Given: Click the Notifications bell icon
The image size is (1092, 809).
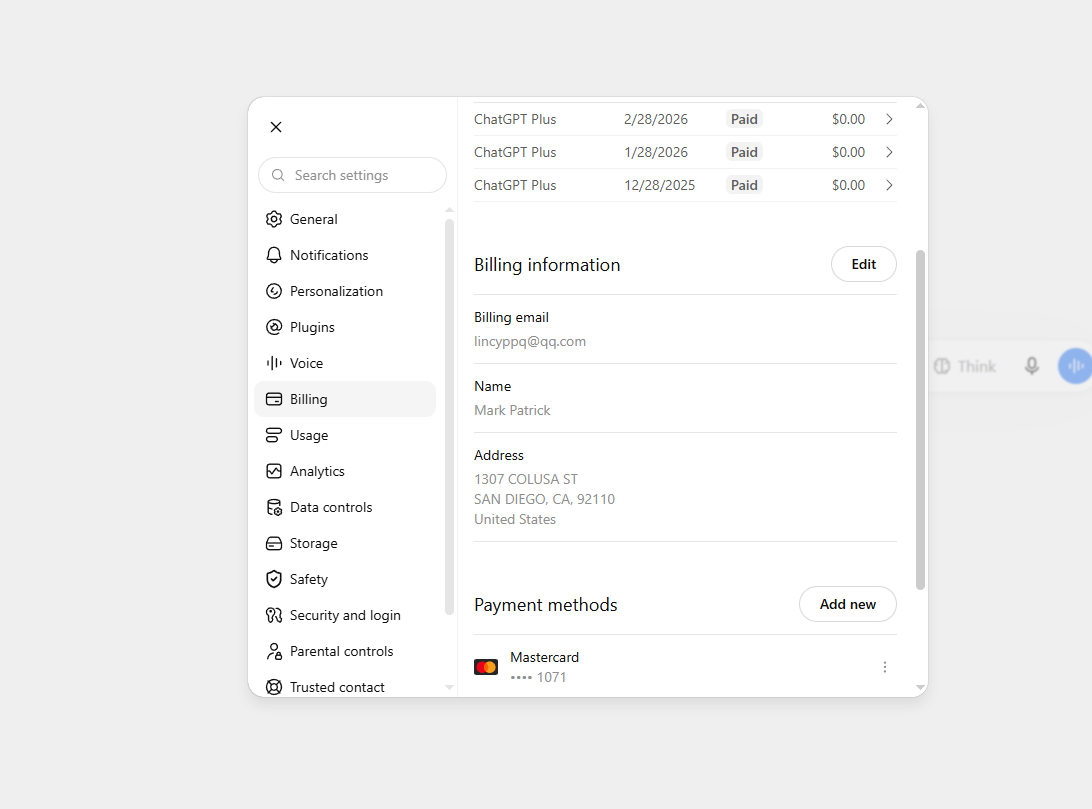Looking at the screenshot, I should (274, 256).
